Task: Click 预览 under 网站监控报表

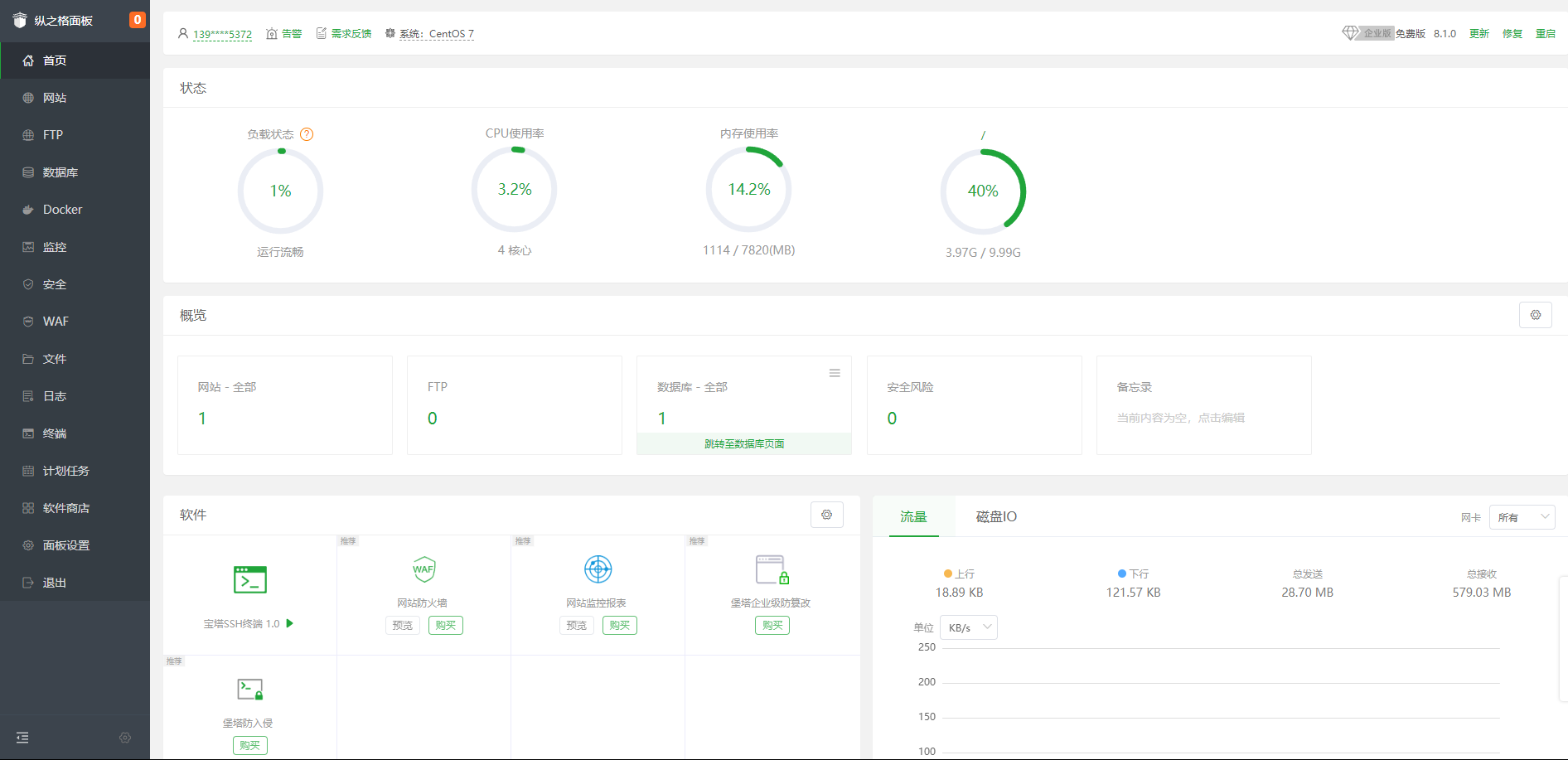Action: click(577, 625)
